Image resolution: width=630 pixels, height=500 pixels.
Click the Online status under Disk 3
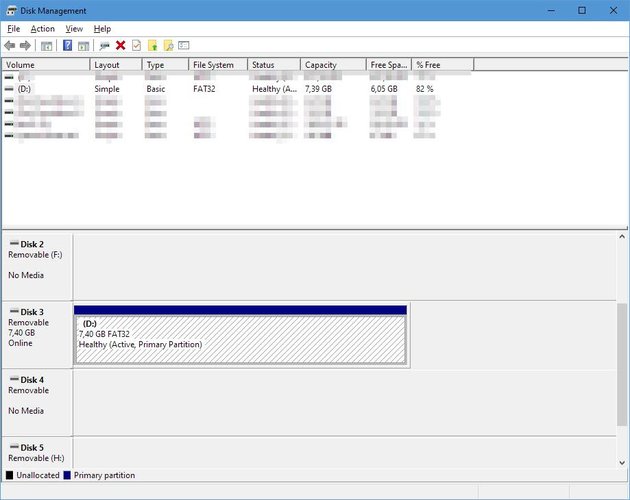pyautogui.click(x=20, y=343)
